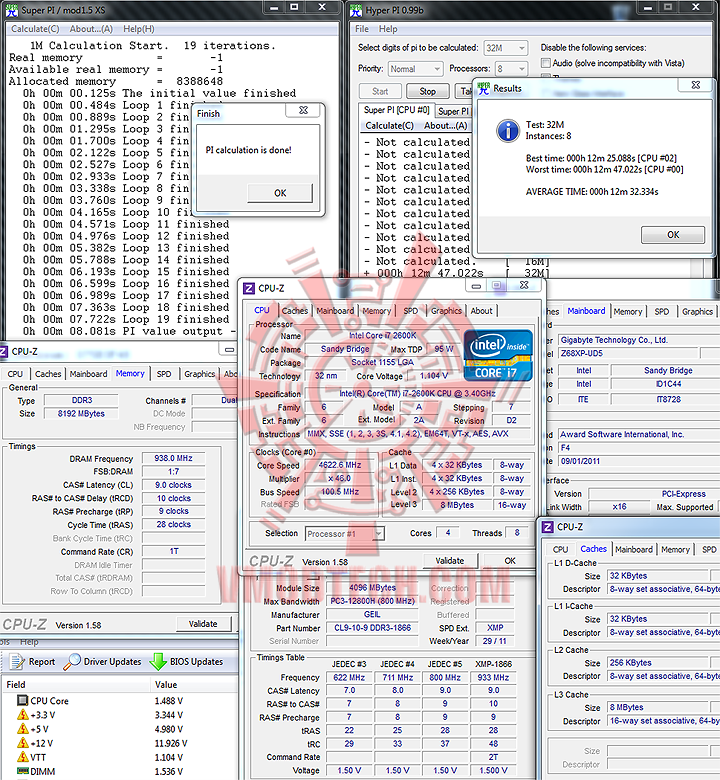Click Validate in center CPU-Z window
720x780 pixels.
coord(450,561)
